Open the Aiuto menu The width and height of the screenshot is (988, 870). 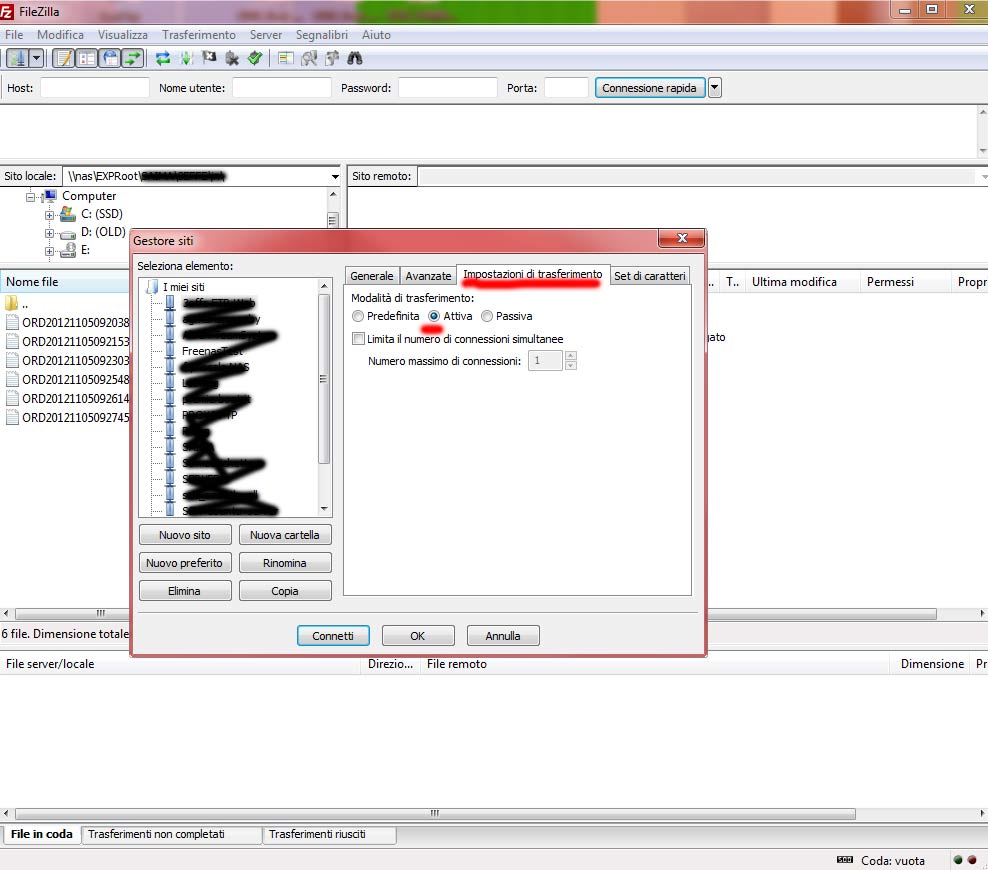tap(376, 35)
